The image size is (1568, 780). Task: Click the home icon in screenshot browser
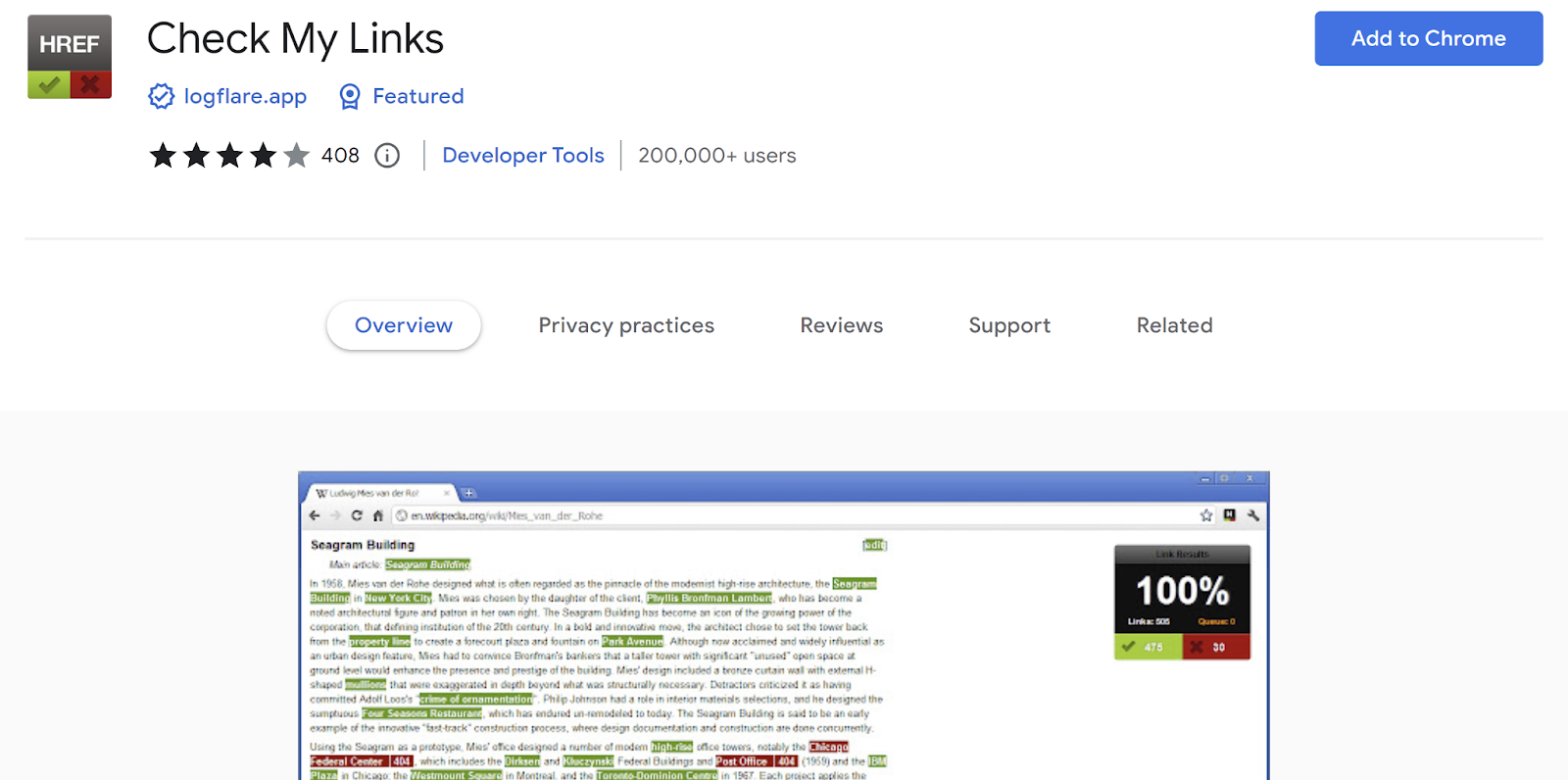pos(378,515)
